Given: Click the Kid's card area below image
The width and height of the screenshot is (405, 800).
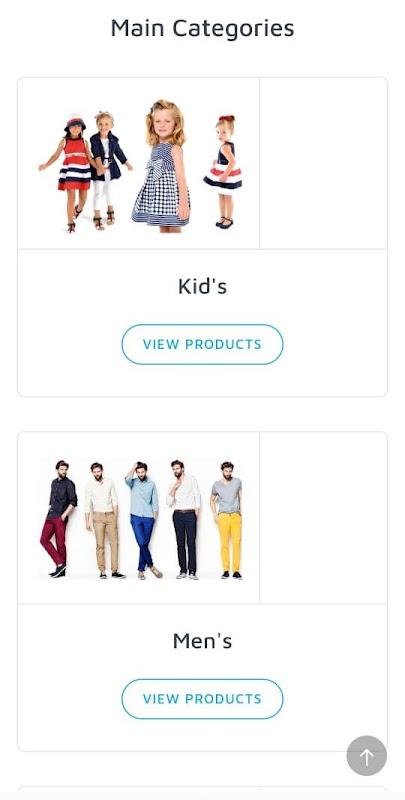Looking at the screenshot, I should pyautogui.click(x=202, y=322).
